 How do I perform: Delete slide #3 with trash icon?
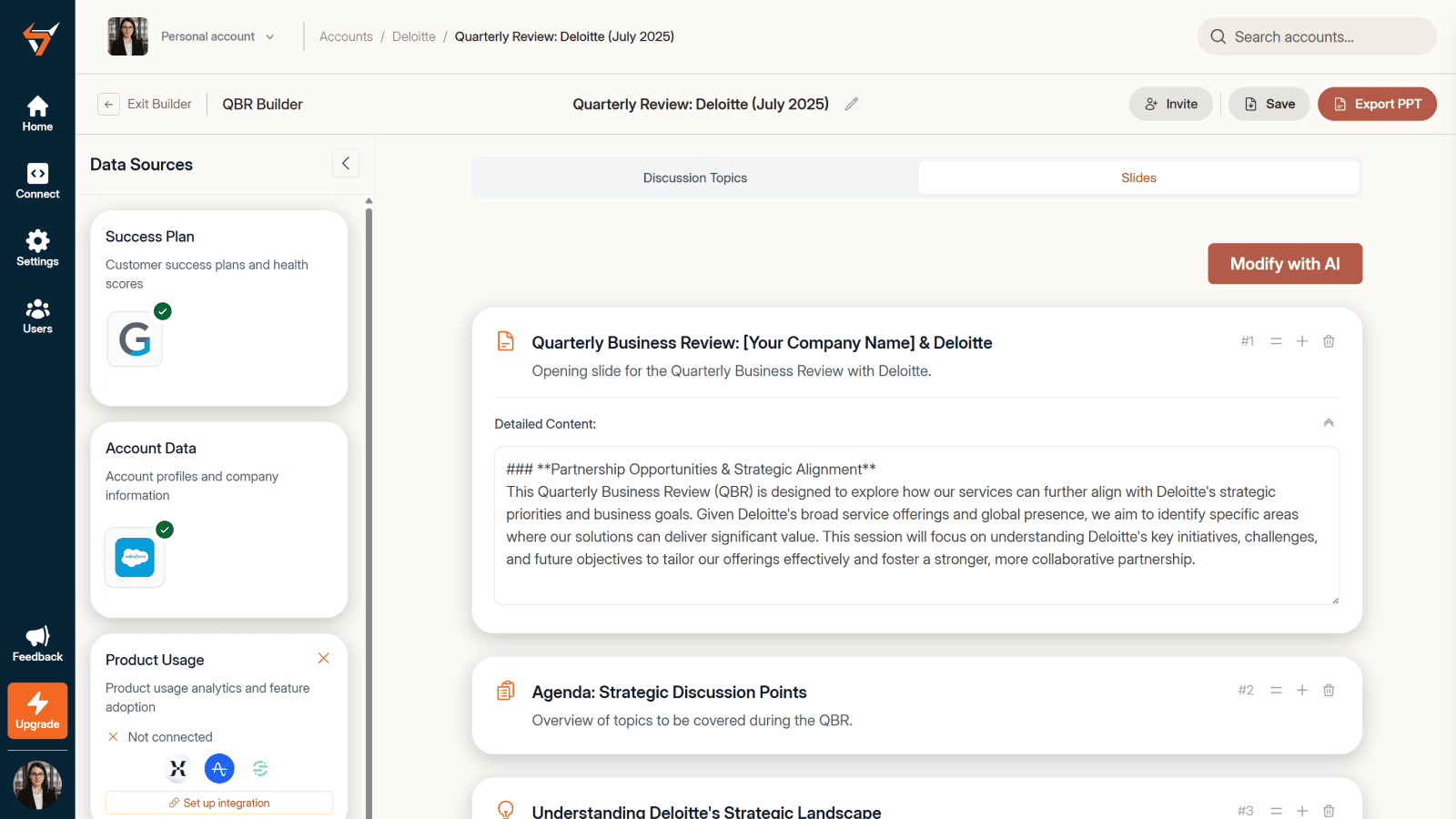pyautogui.click(x=1329, y=811)
